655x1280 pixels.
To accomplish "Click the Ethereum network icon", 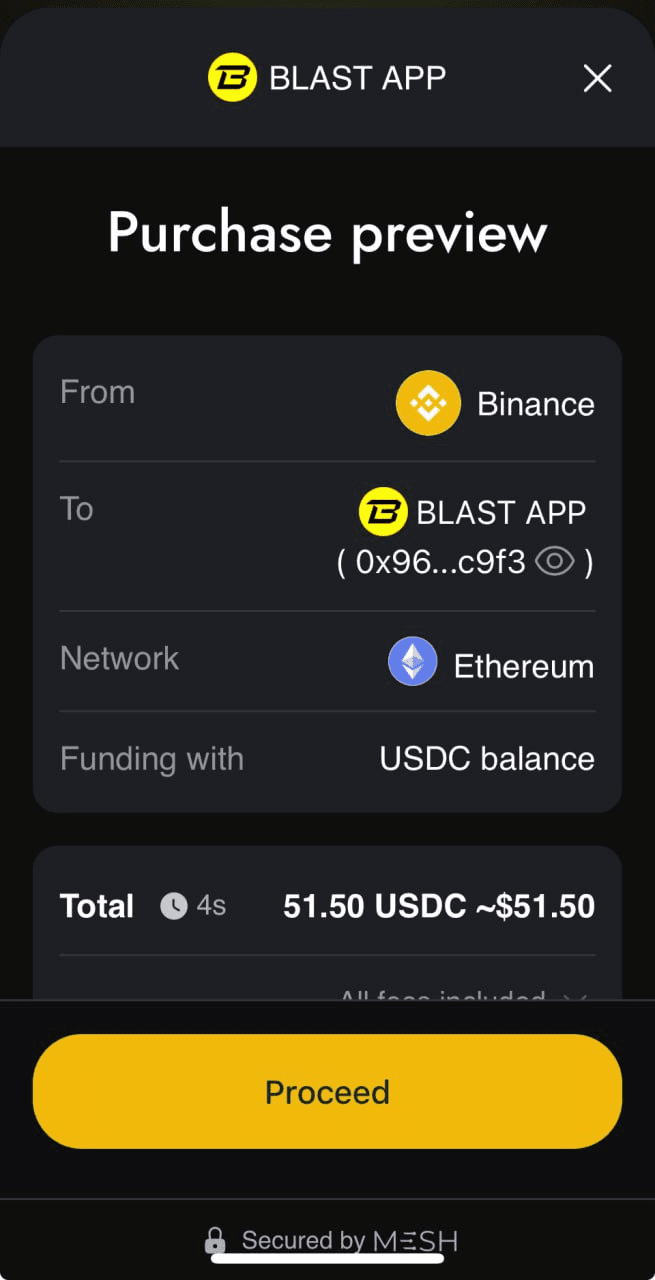I will (x=413, y=661).
